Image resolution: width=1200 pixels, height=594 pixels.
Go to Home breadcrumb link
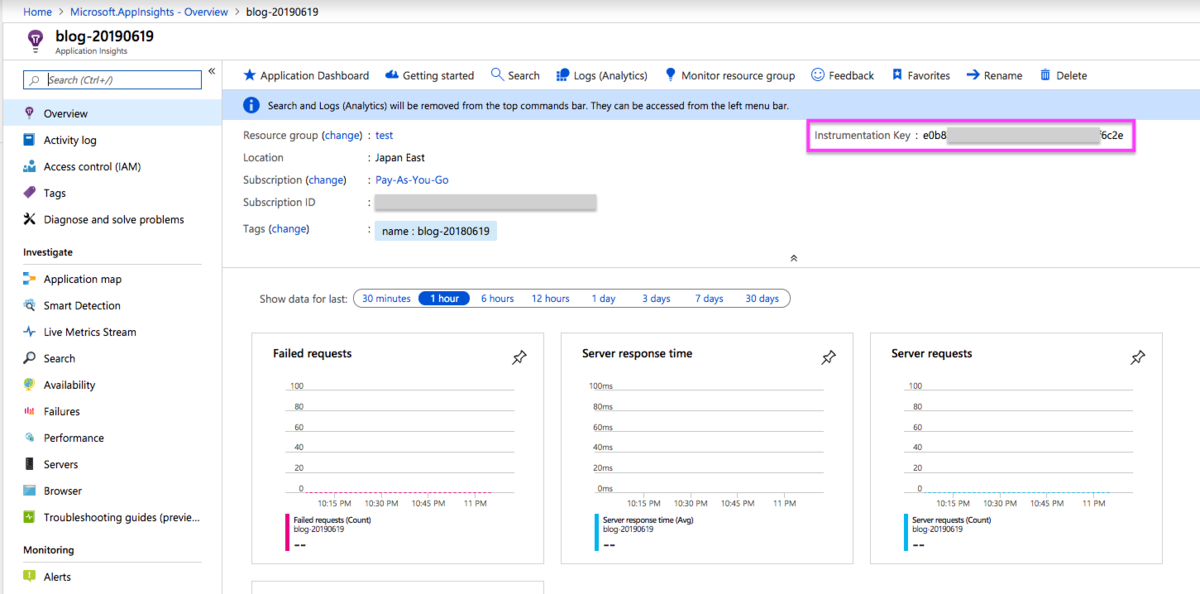coord(37,11)
